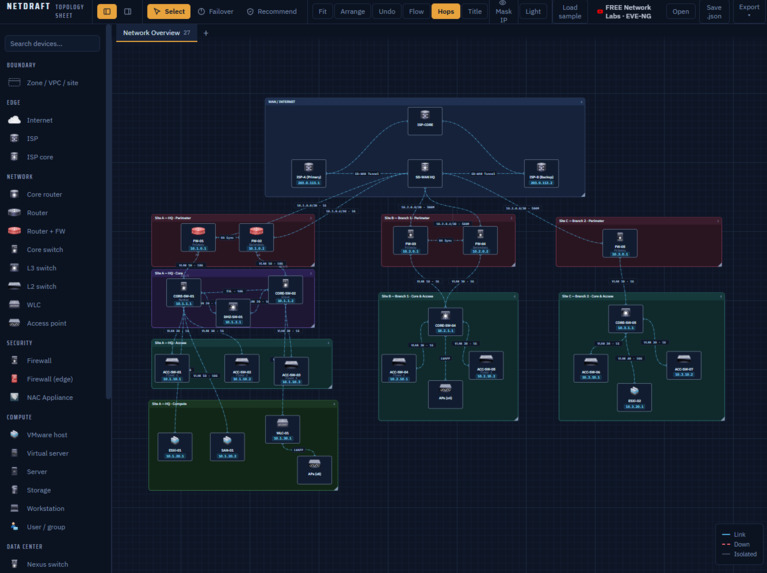Pick the Server device in palette

[x=53, y=472]
